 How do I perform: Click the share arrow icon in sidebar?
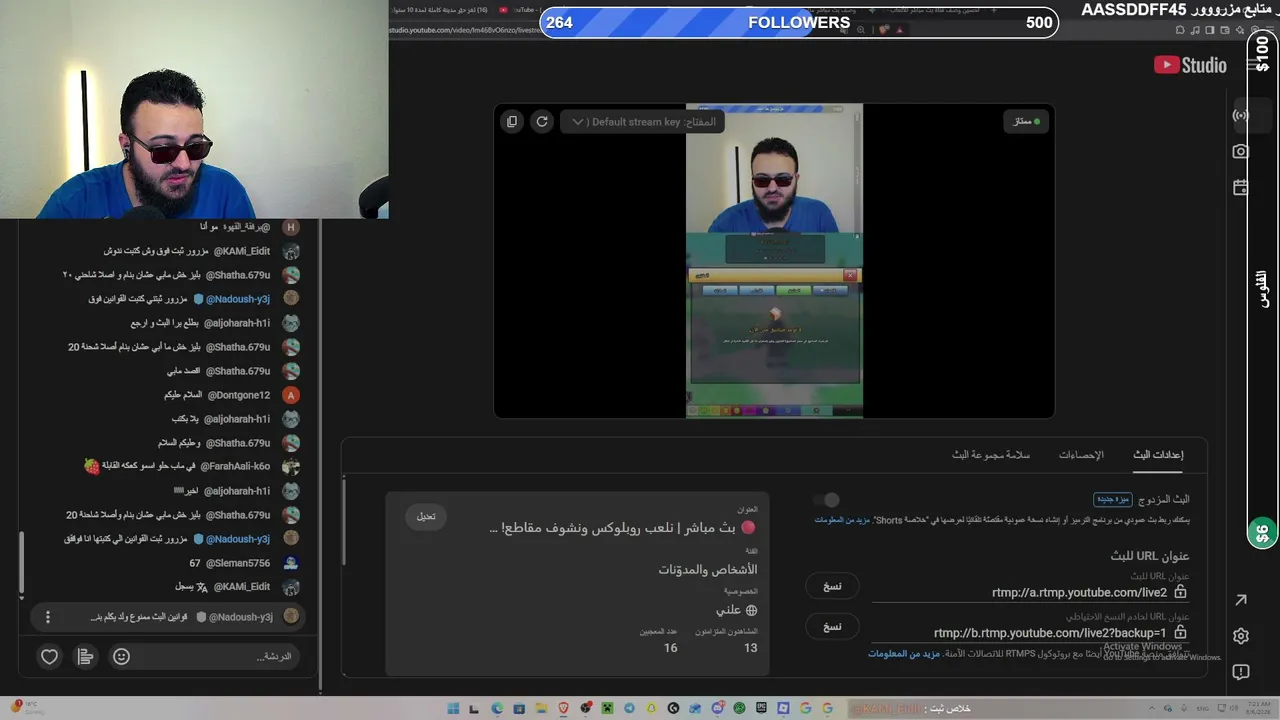point(1241,600)
